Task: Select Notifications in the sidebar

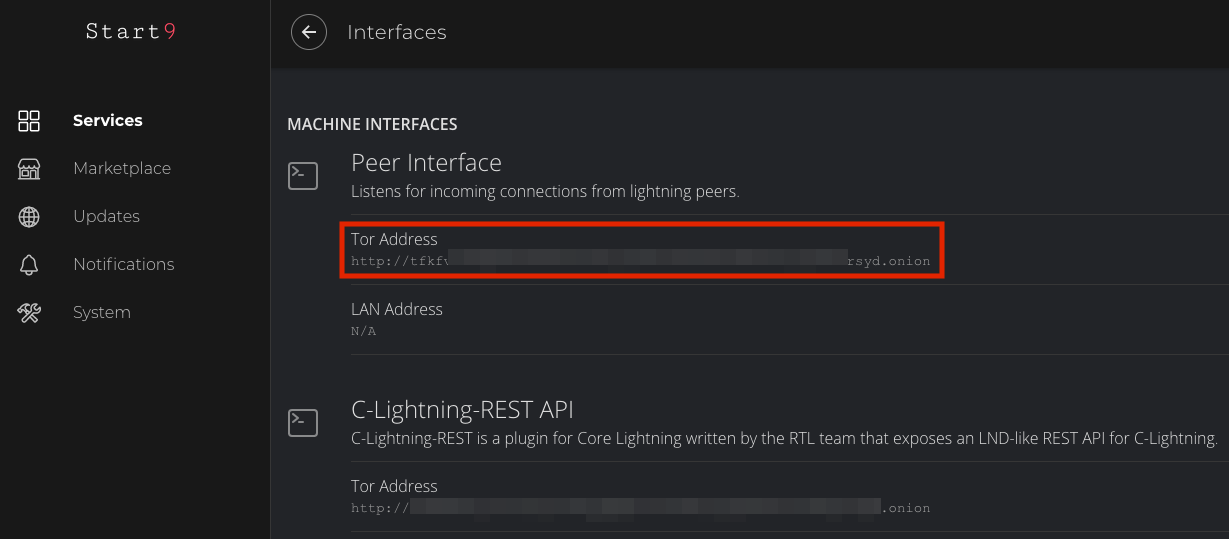Action: point(124,265)
